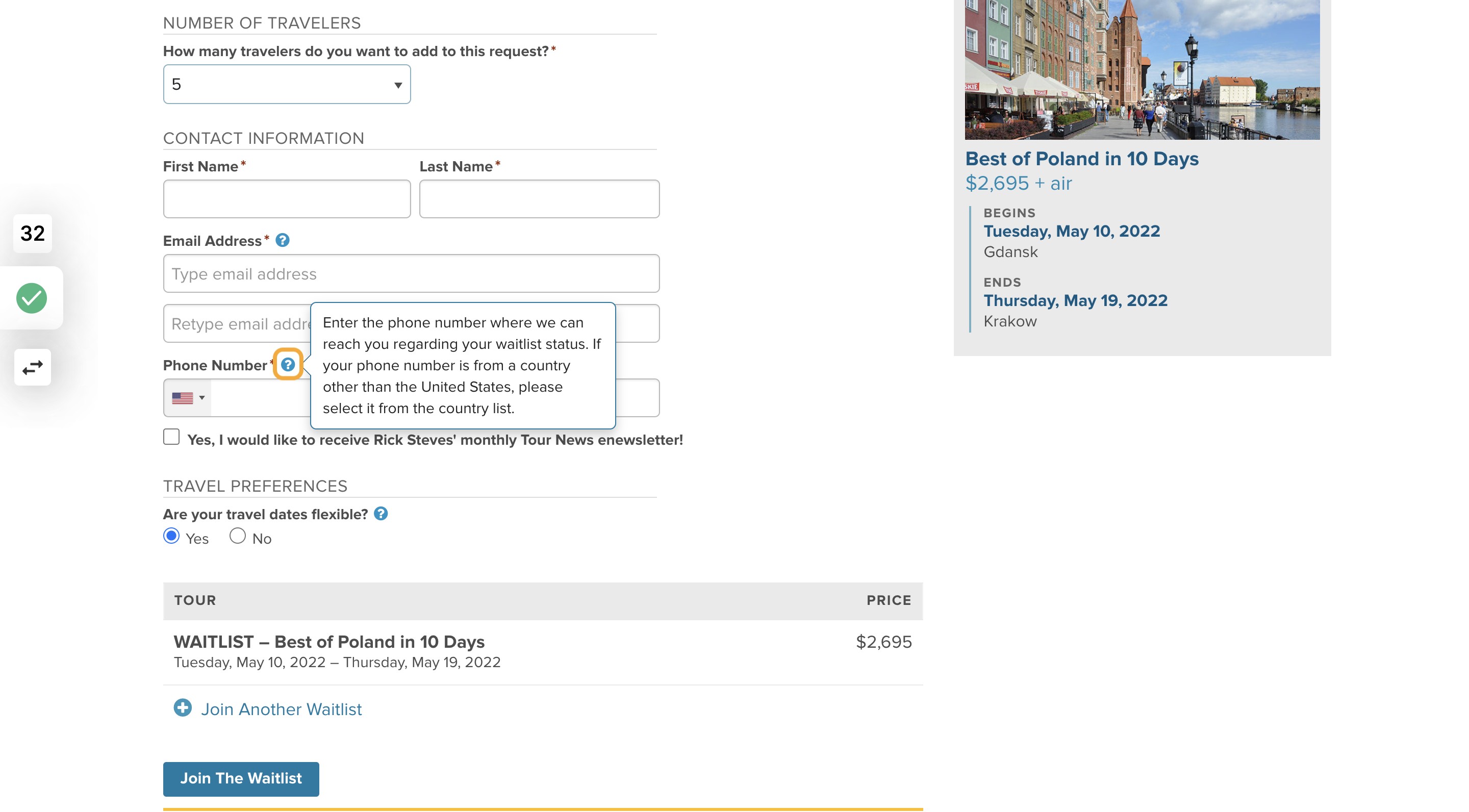
Task: Expand the phone country code selector arrow
Action: [202, 398]
